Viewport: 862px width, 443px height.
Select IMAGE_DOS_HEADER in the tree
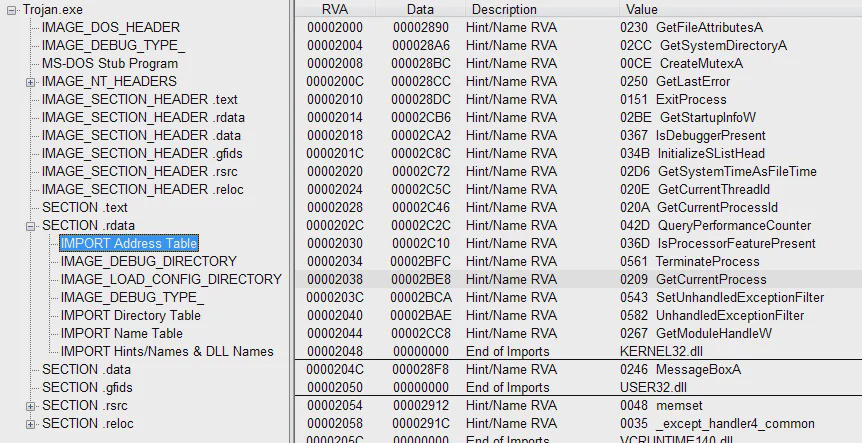click(x=111, y=27)
